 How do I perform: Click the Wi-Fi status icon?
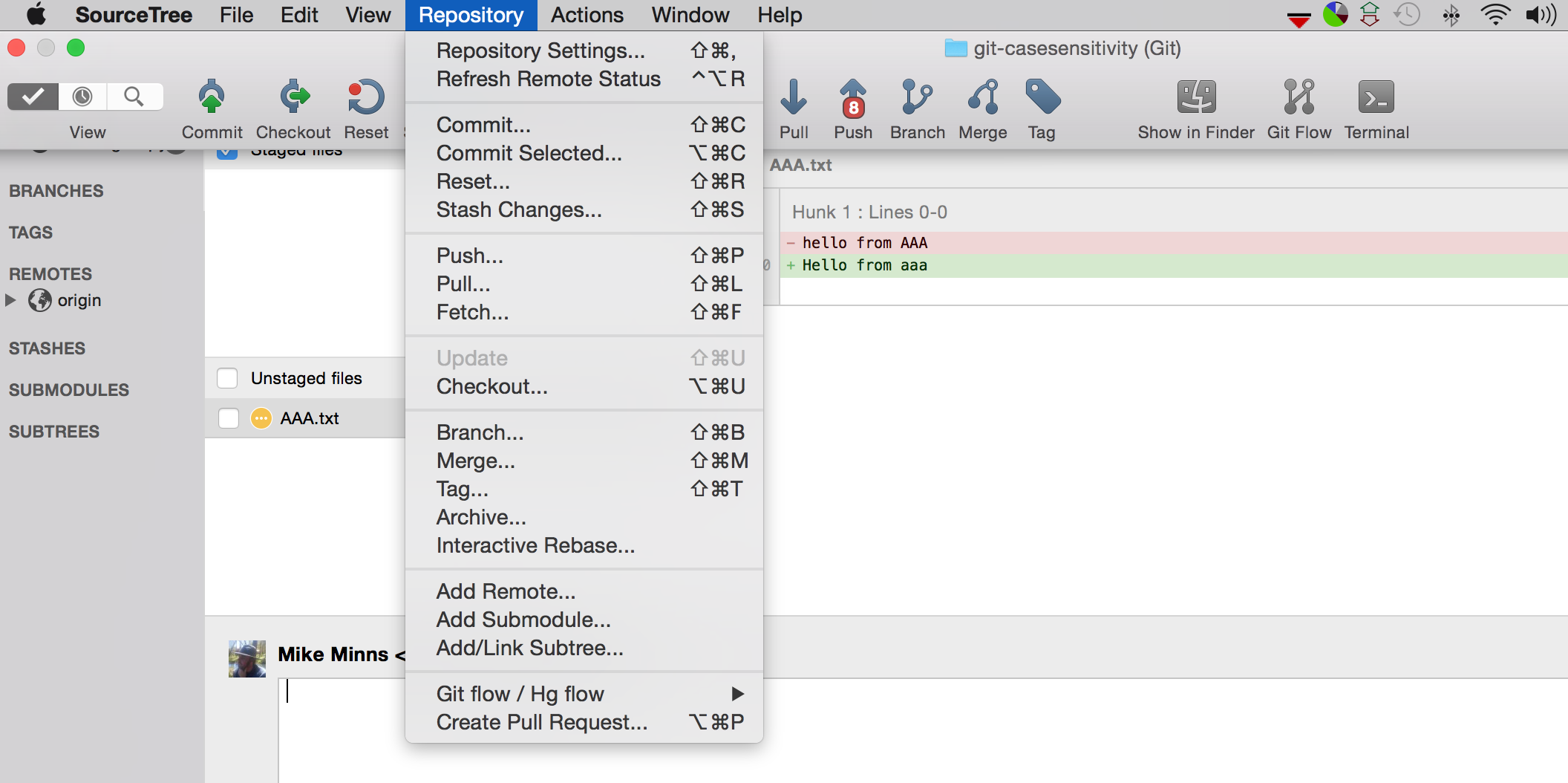(1495, 15)
